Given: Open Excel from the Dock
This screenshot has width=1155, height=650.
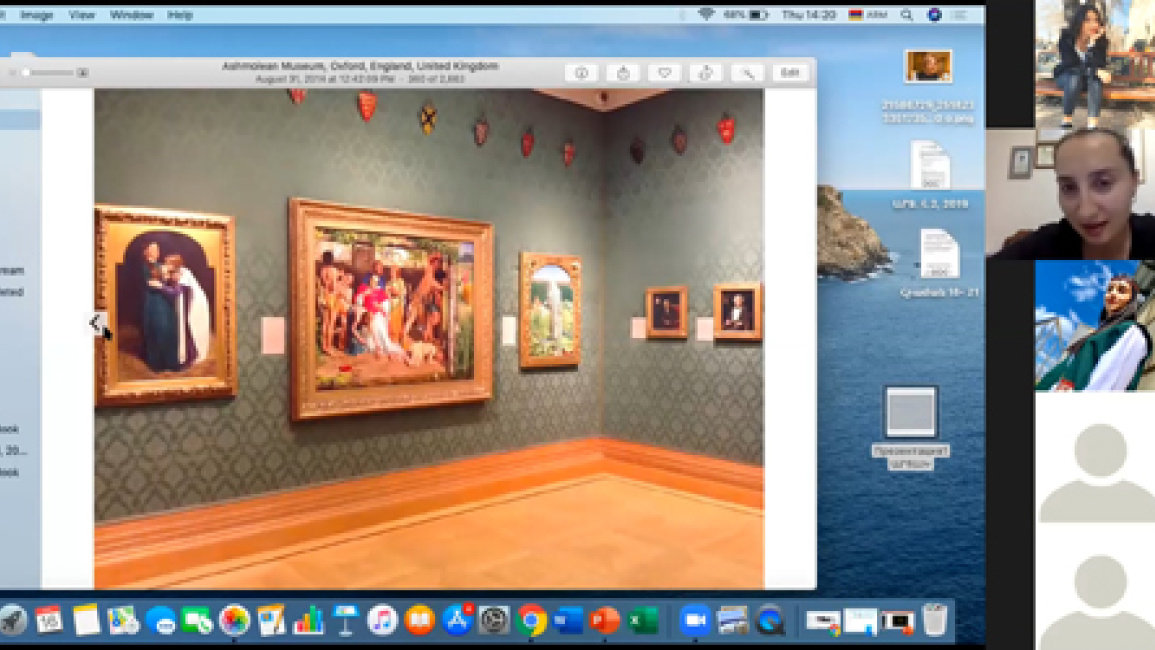Looking at the screenshot, I should (x=642, y=621).
